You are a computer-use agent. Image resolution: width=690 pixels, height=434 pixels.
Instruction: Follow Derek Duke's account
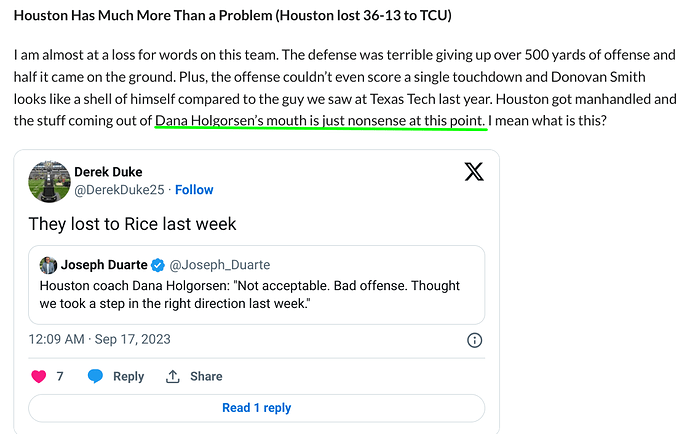194,190
